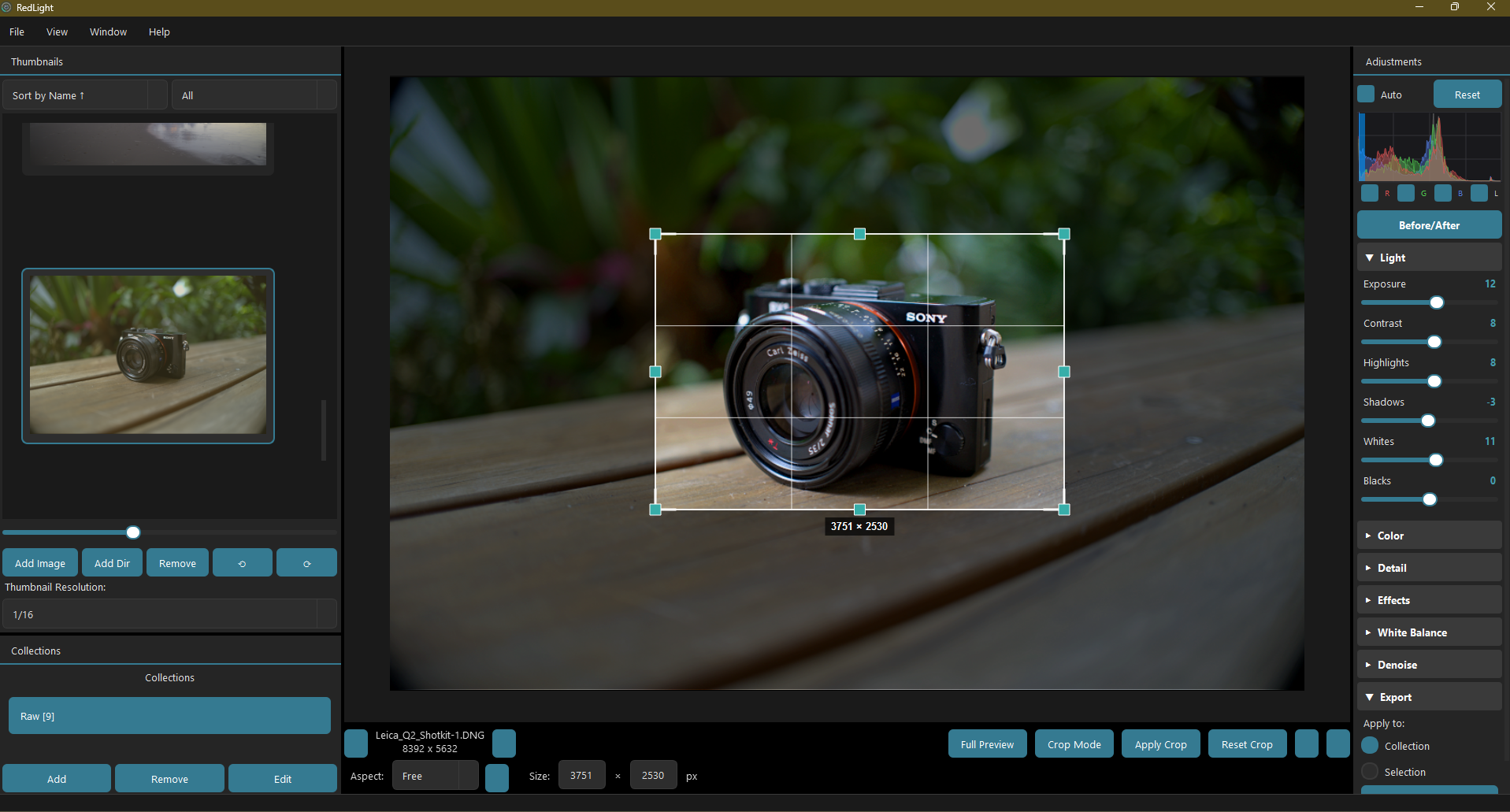Click the rotate clockwise button
This screenshot has height=812, width=1510.
[x=306, y=563]
